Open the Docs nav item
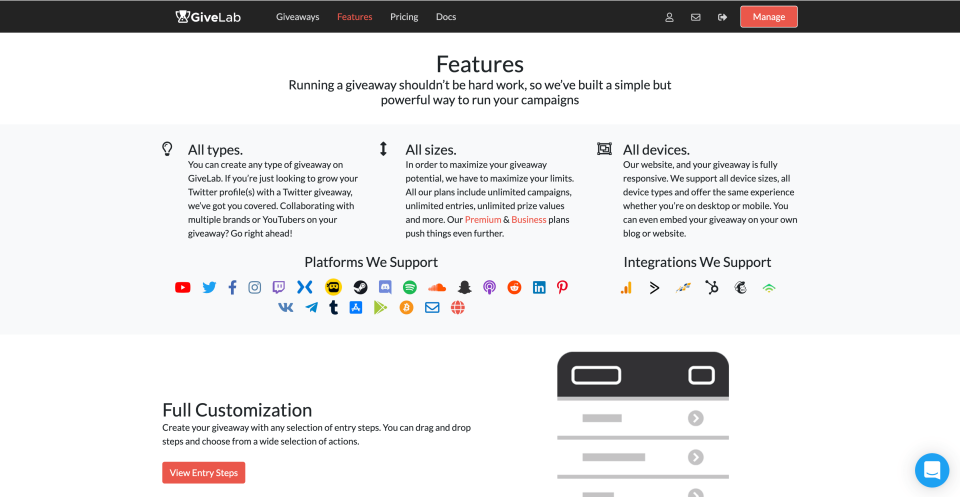Image resolution: width=960 pixels, height=497 pixels. [446, 17]
